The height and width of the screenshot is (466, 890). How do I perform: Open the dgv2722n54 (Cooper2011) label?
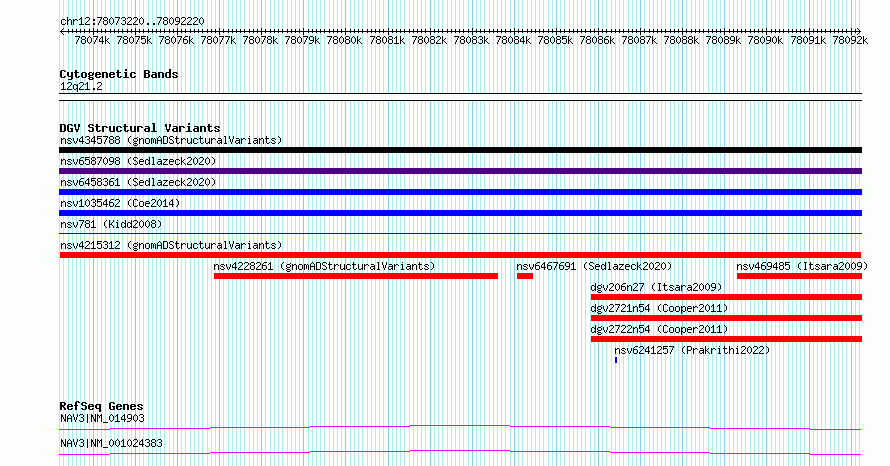(x=659, y=329)
